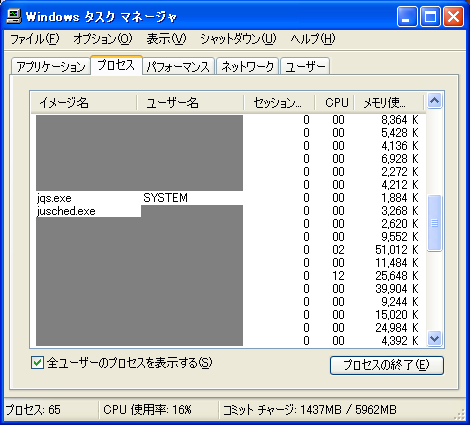
Task: Click the CPU value 02
Action: [338, 250]
